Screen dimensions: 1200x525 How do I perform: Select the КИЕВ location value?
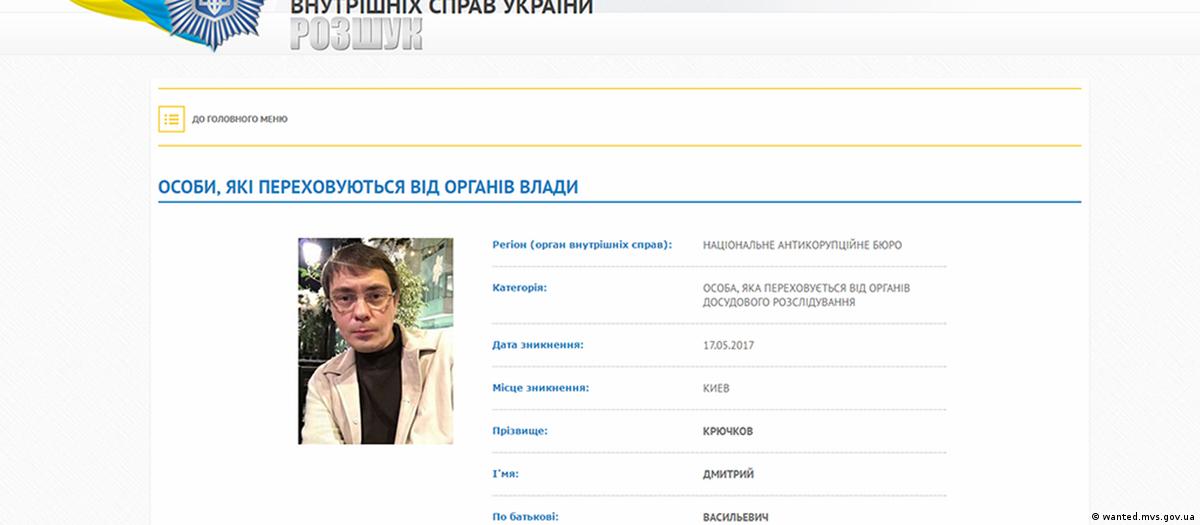pos(716,388)
